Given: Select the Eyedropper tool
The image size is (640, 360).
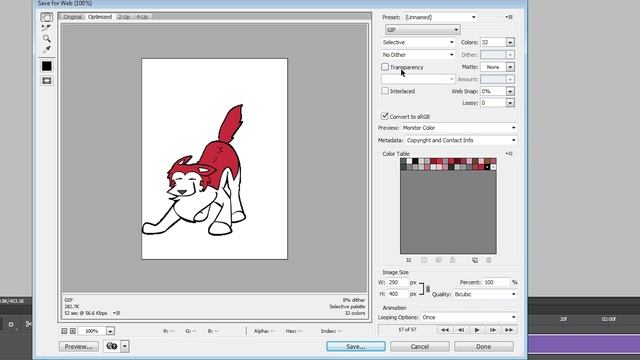Looking at the screenshot, I should pyautogui.click(x=47, y=49).
